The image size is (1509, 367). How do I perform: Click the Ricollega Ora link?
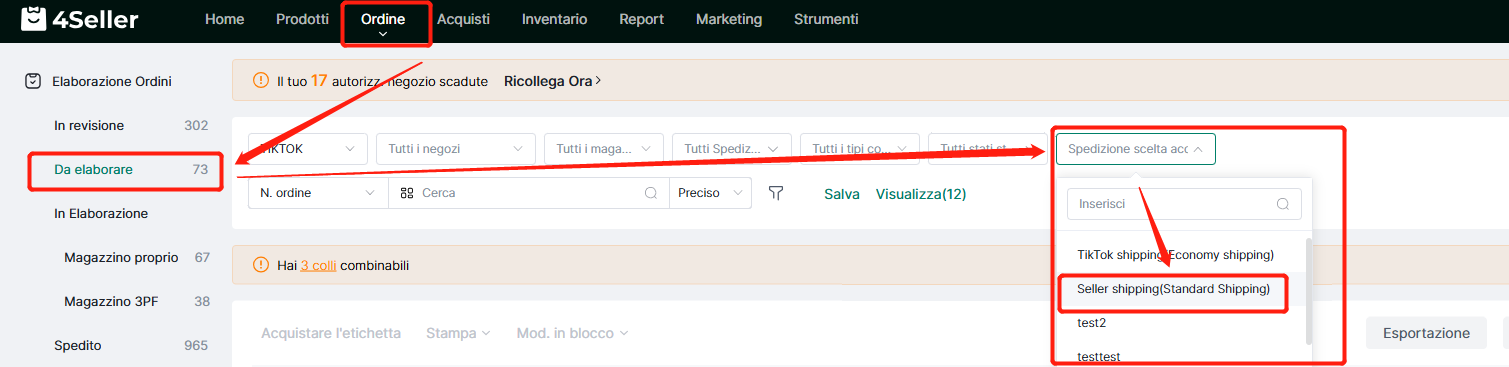pyautogui.click(x=553, y=81)
